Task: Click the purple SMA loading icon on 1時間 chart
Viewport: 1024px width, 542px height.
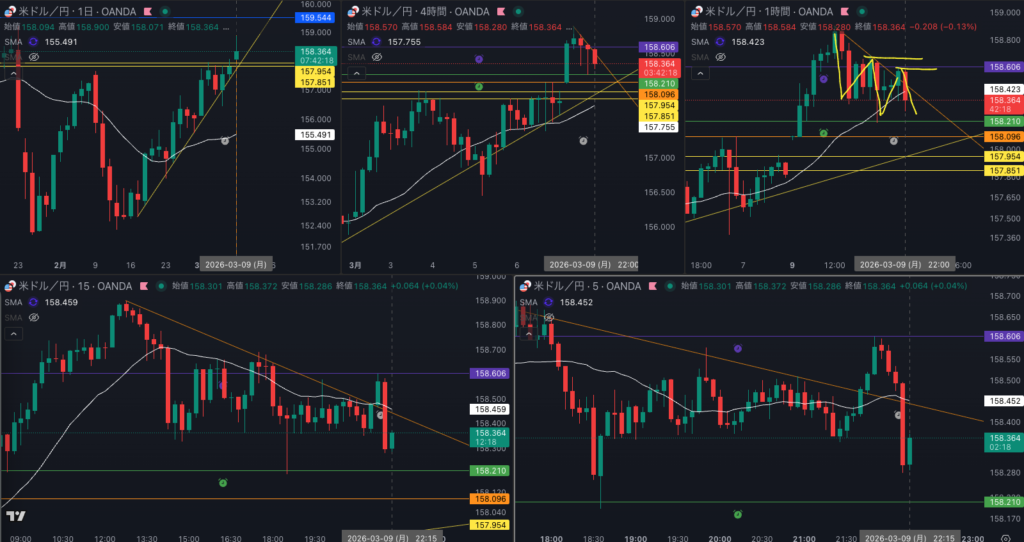Action: pyautogui.click(x=721, y=41)
